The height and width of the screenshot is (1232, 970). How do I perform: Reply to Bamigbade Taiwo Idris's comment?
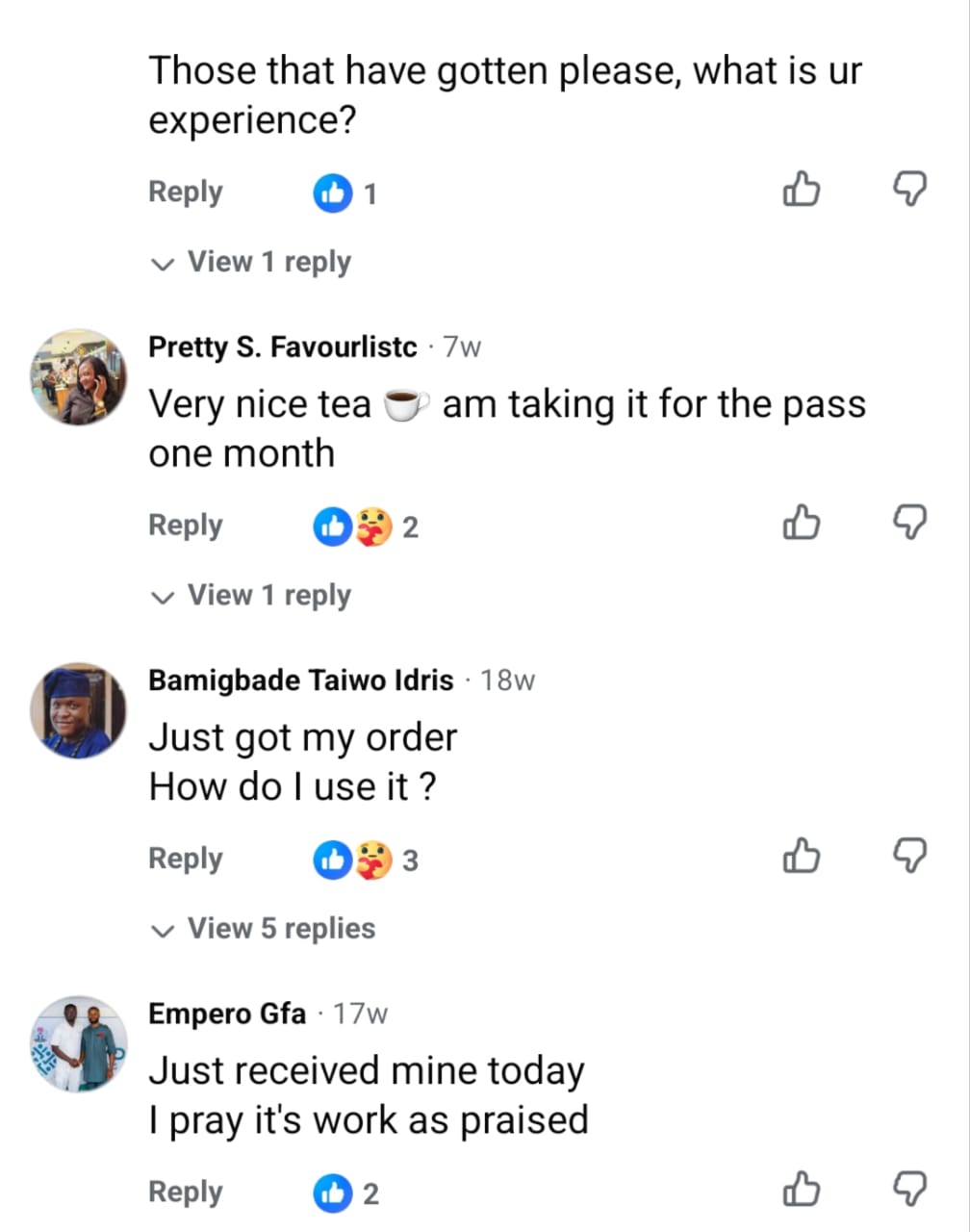[x=185, y=858]
